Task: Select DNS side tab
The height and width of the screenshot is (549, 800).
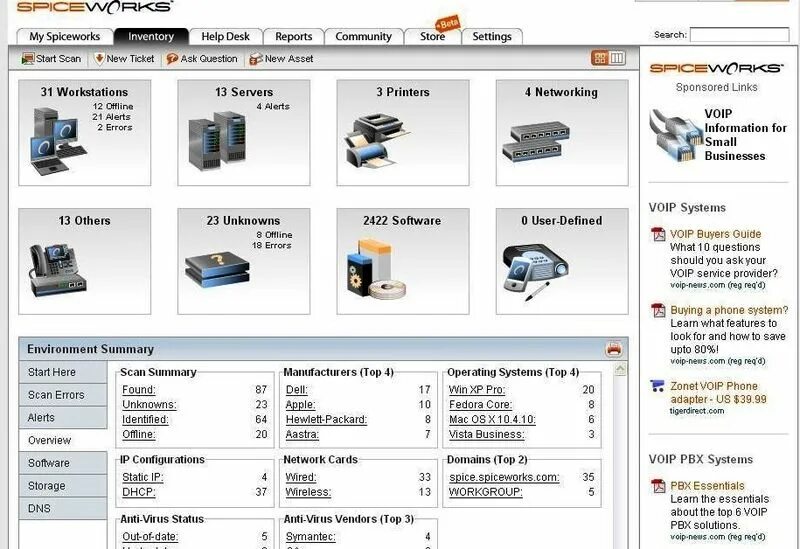Action: point(63,509)
